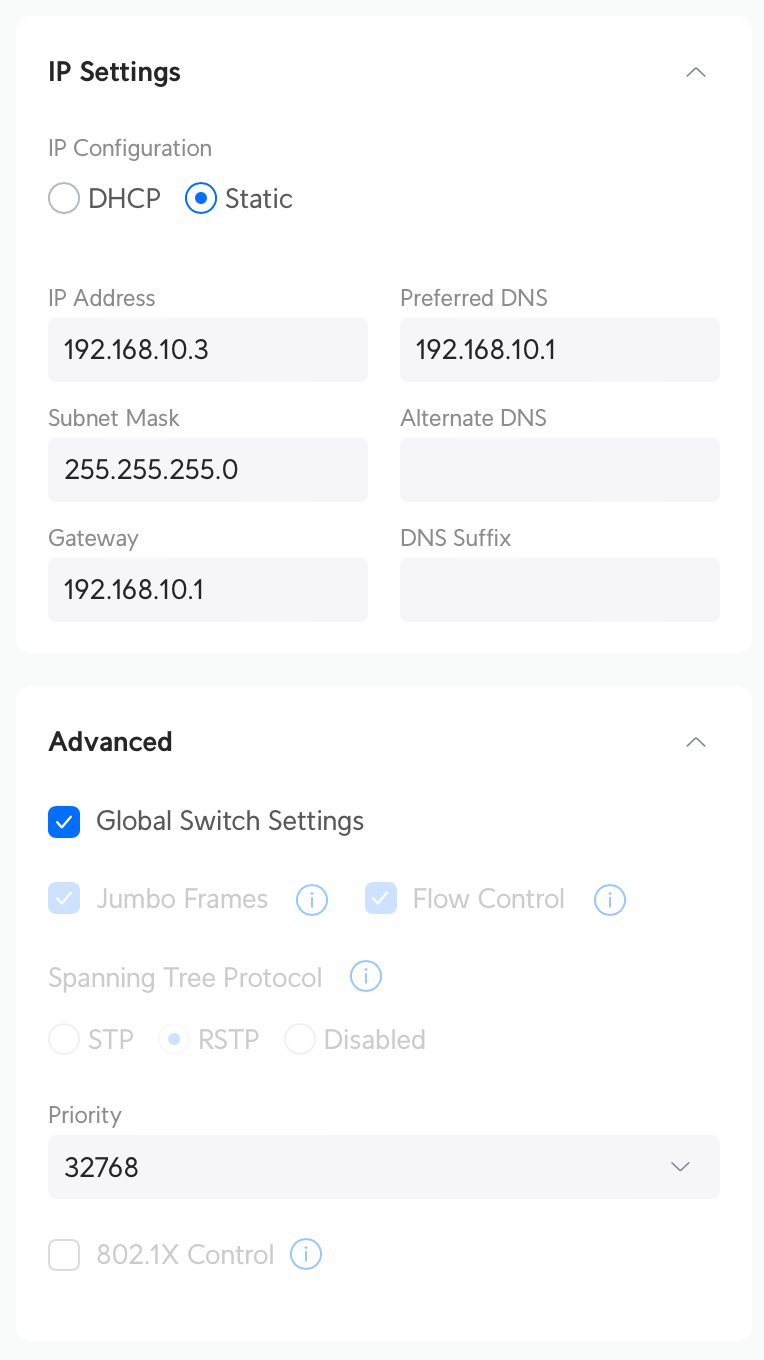The width and height of the screenshot is (764, 1360).
Task: Select Disabled for Spanning Tree Protocol
Action: [x=300, y=1040]
